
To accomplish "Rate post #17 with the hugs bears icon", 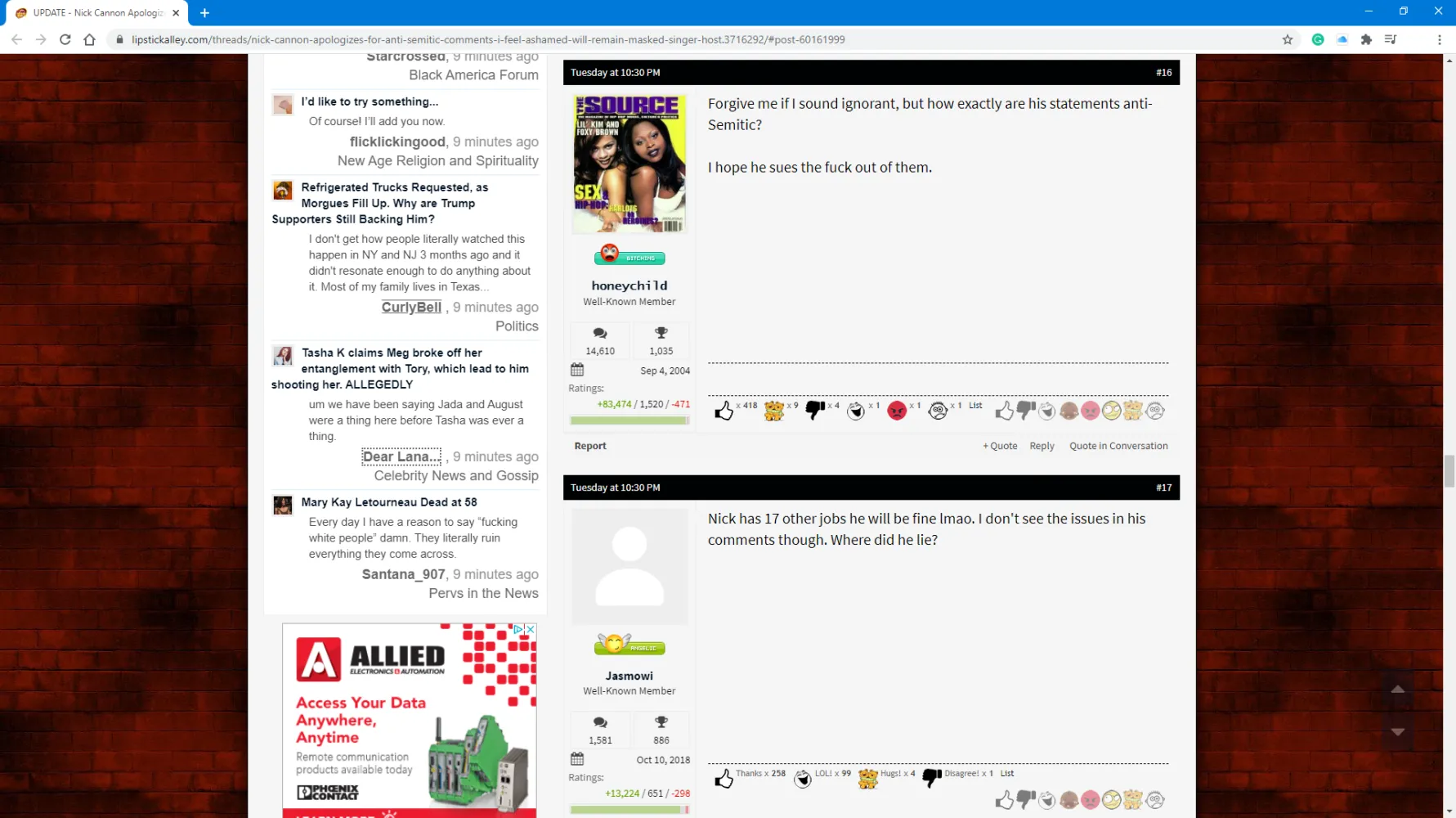I will (1132, 800).
